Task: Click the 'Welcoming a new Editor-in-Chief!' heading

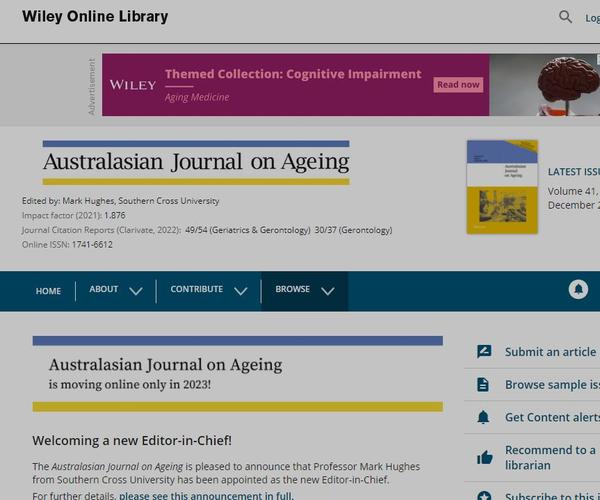Action: [132, 441]
